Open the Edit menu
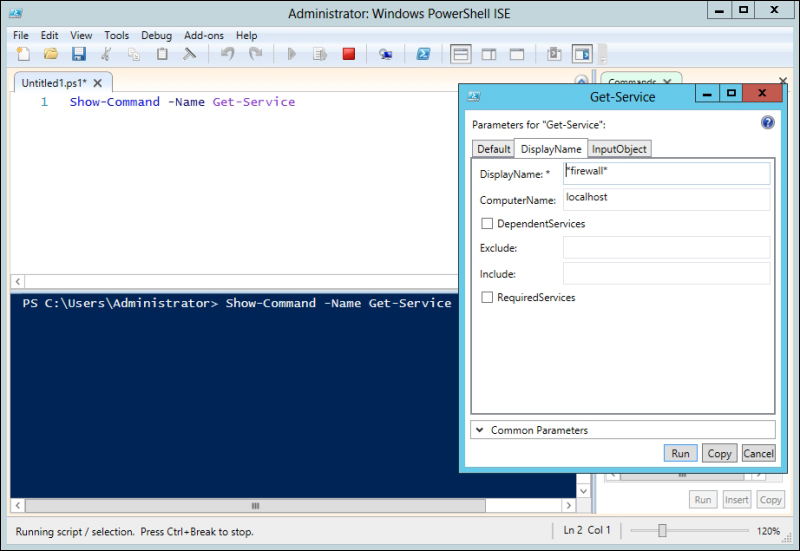 pos(49,35)
